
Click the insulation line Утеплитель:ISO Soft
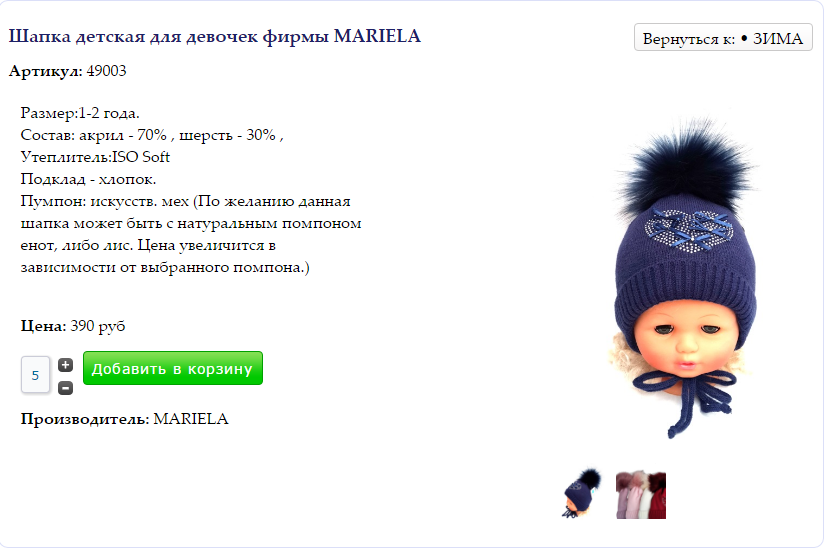pos(95,157)
